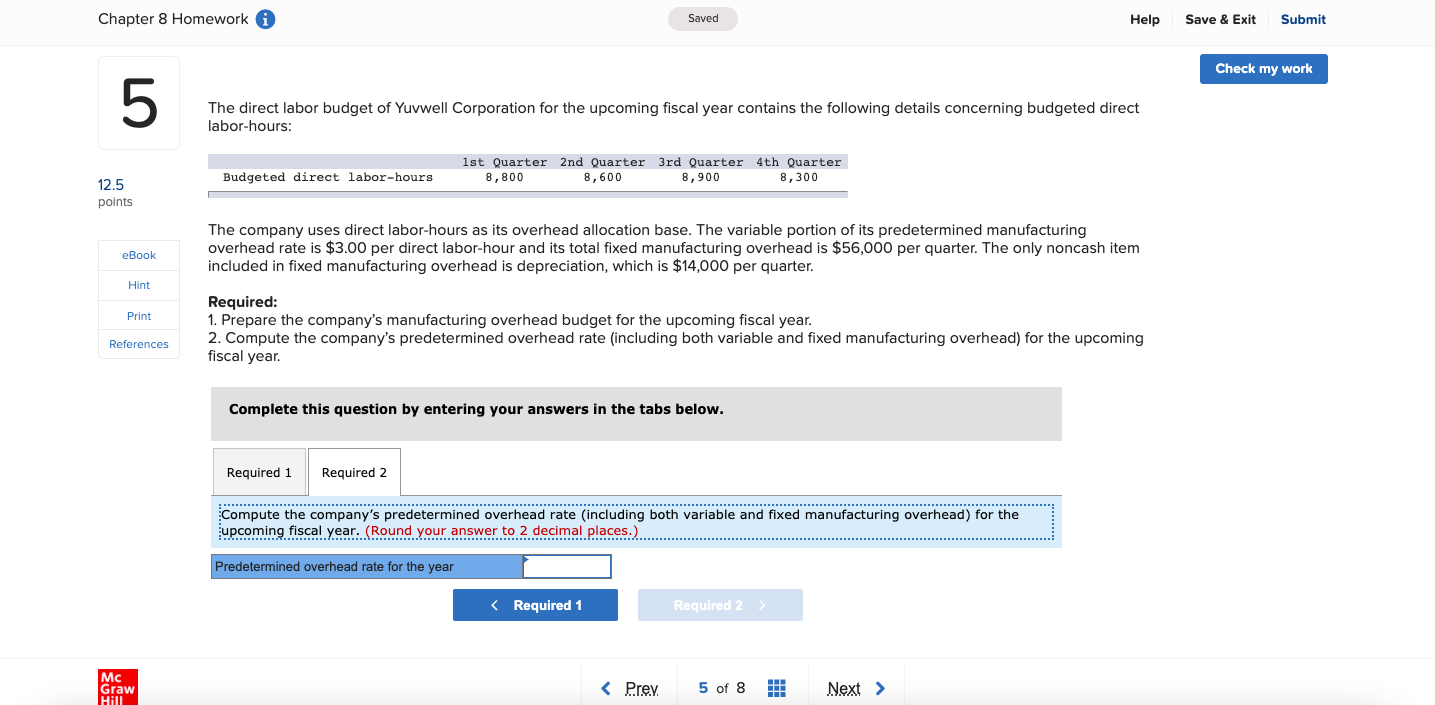Image resolution: width=1435 pixels, height=705 pixels.
Task: Click the 'Round your answer to 2 decimal places' note
Action: click(501, 531)
